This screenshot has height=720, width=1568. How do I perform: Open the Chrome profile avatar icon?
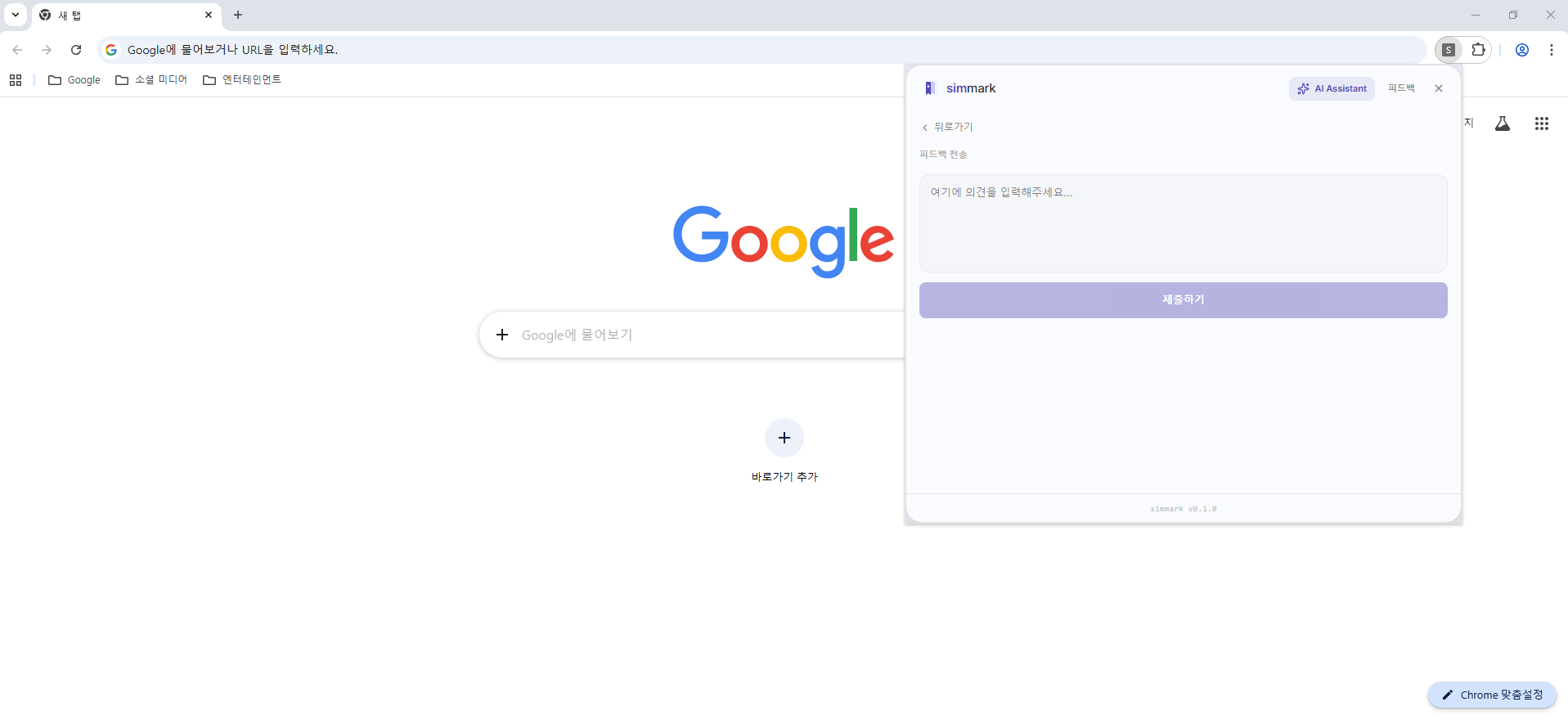(x=1522, y=50)
